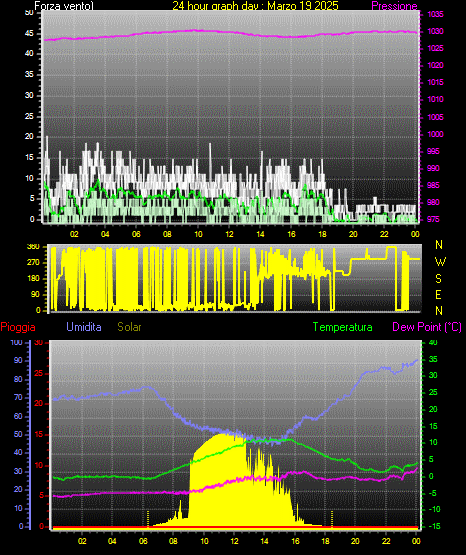Image resolution: width=466 pixels, height=555 pixels.
Task: Click the 24 hour graph day title
Action: click(x=255, y=6)
